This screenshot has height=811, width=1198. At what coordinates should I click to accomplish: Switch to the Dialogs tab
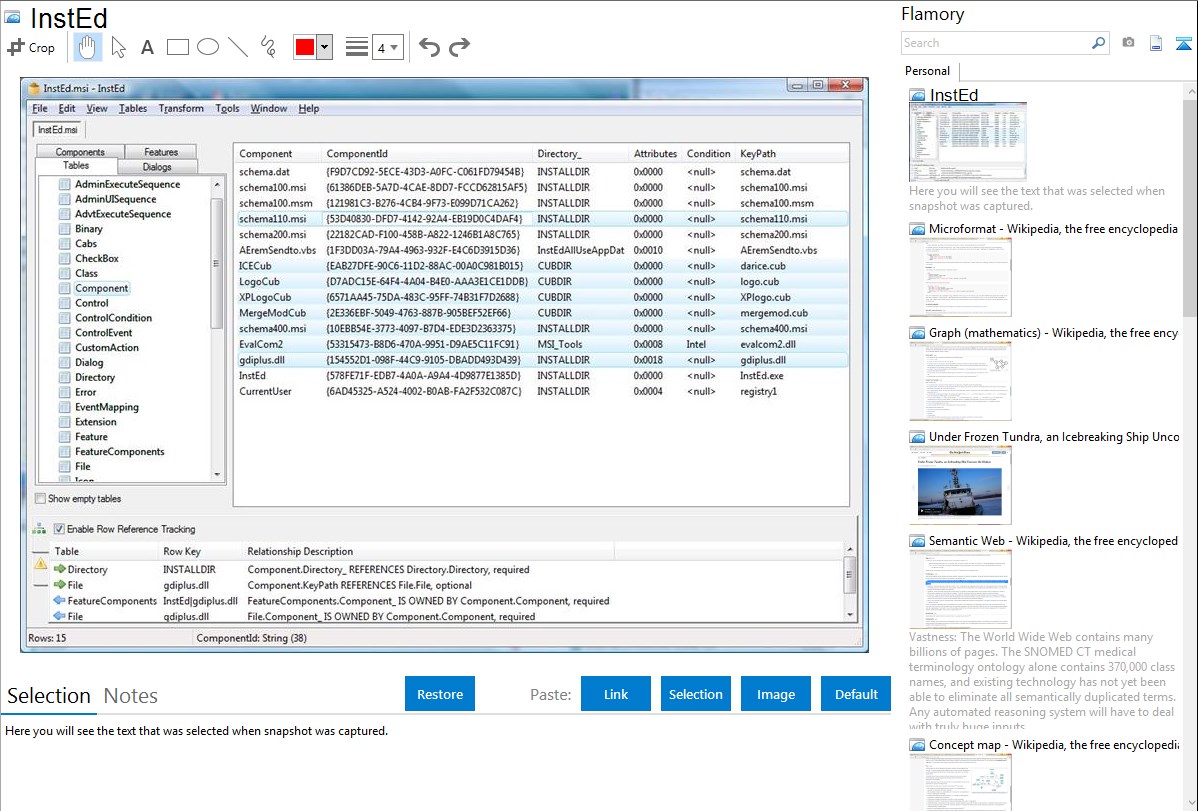point(157,167)
